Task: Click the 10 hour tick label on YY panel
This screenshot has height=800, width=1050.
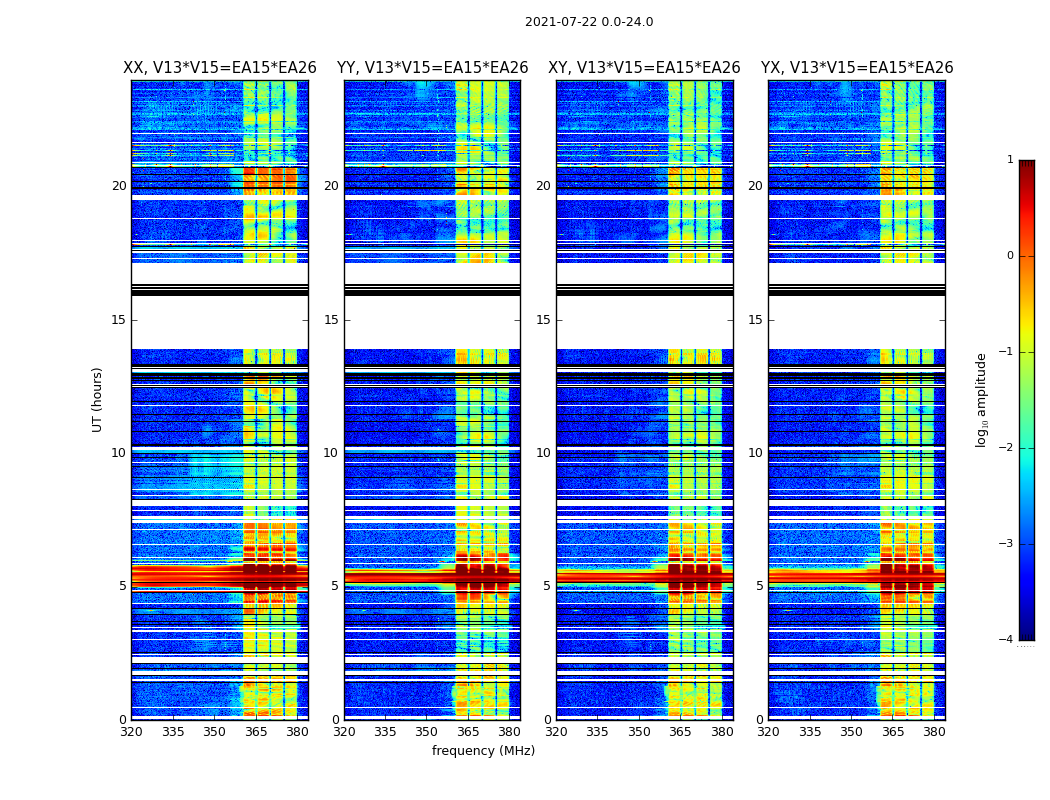Action: pyautogui.click(x=331, y=453)
